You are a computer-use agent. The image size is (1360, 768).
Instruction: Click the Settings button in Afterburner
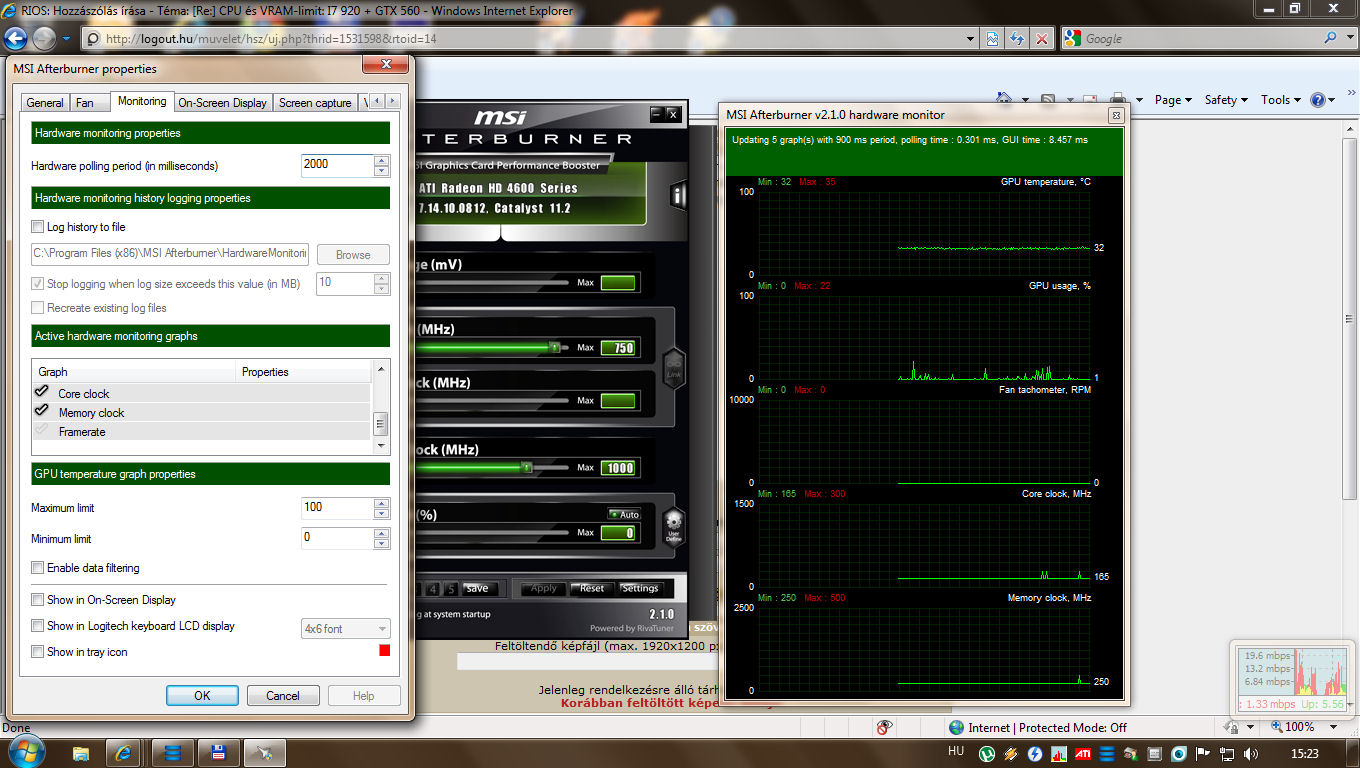tap(640, 588)
